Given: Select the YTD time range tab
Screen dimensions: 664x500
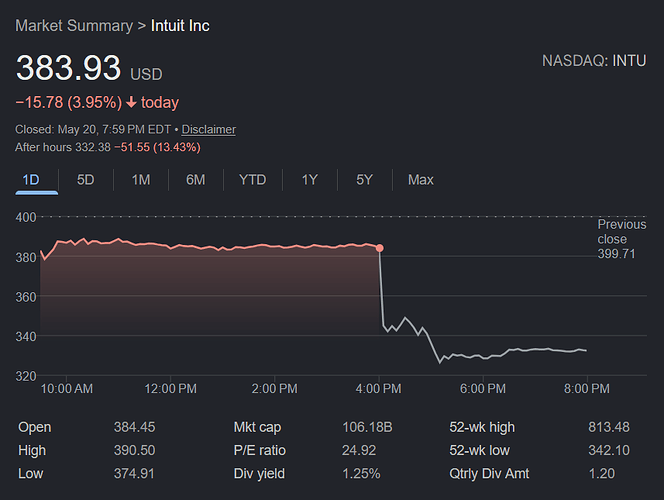Looking at the screenshot, I should (252, 180).
